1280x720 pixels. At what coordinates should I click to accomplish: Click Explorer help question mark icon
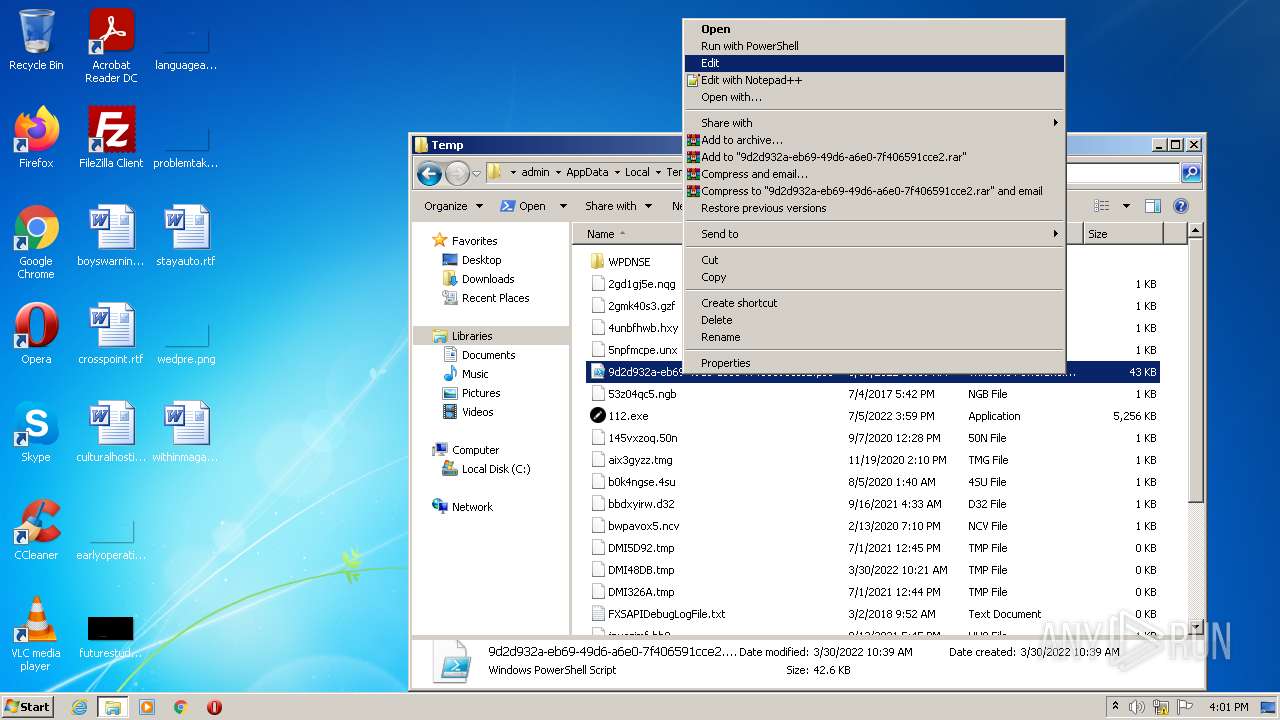pos(1180,206)
